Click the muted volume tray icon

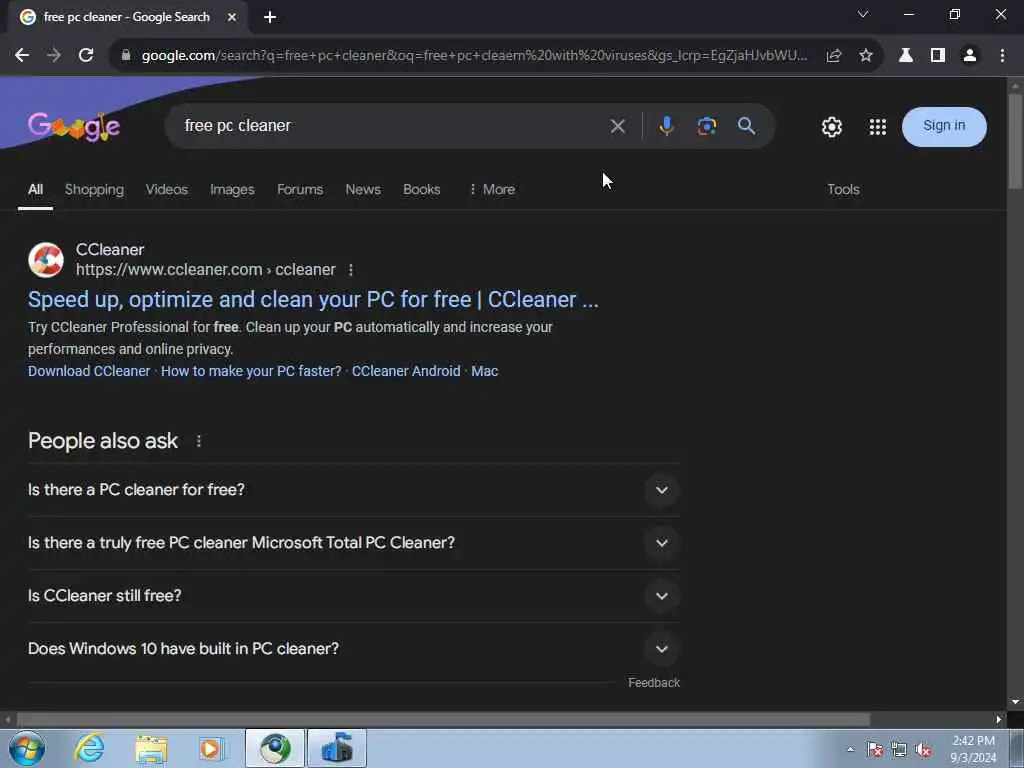pos(923,750)
